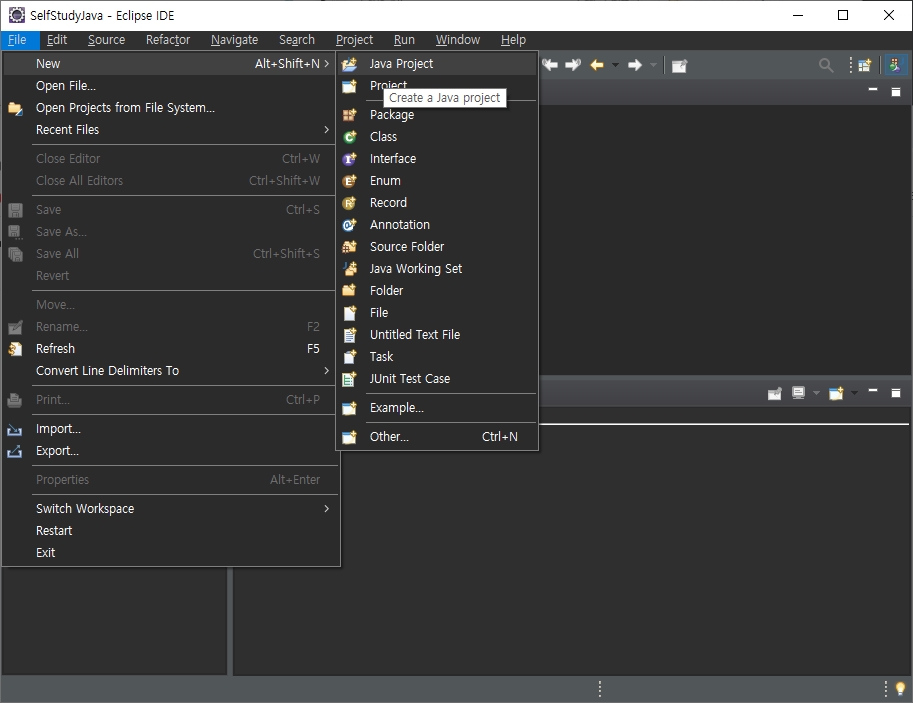This screenshot has height=703, width=913.
Task: Minimize the bottom console panel
Action: (x=873, y=391)
